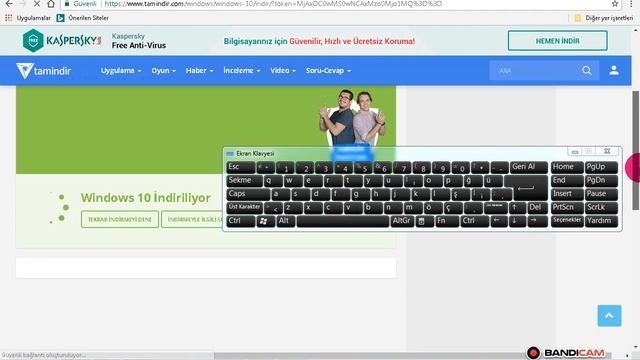
Task: Click the z key on on-screen keyboard
Action: 293,207
